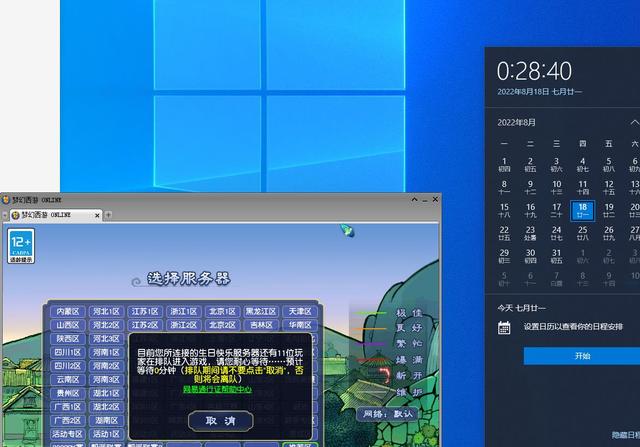Click August 10 in the calendar grid

tap(556, 187)
